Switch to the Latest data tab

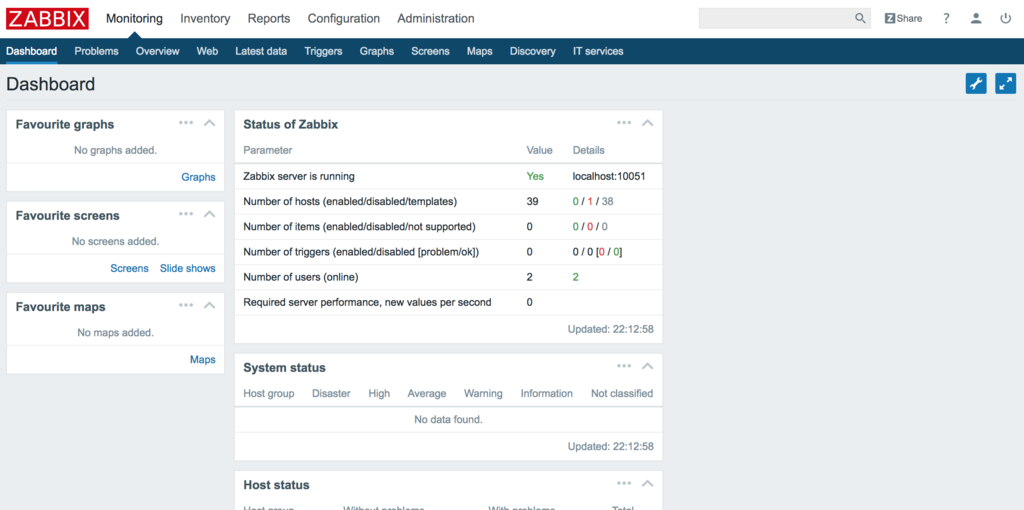click(x=261, y=51)
